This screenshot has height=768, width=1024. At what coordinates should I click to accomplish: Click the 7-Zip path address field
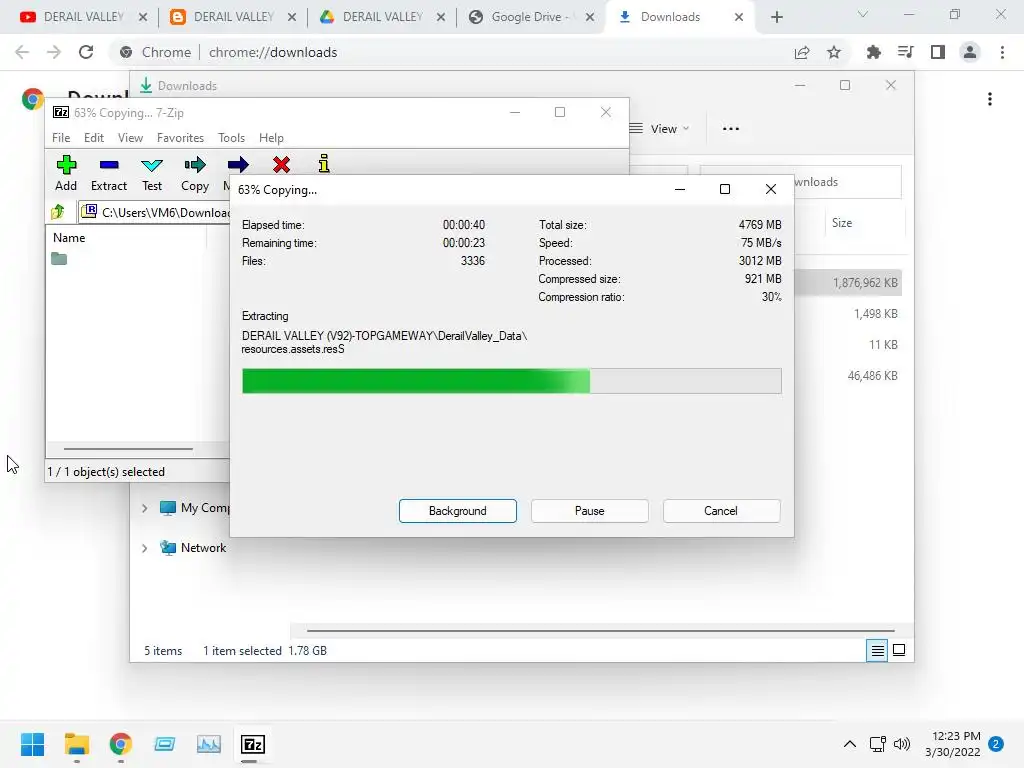pos(154,212)
